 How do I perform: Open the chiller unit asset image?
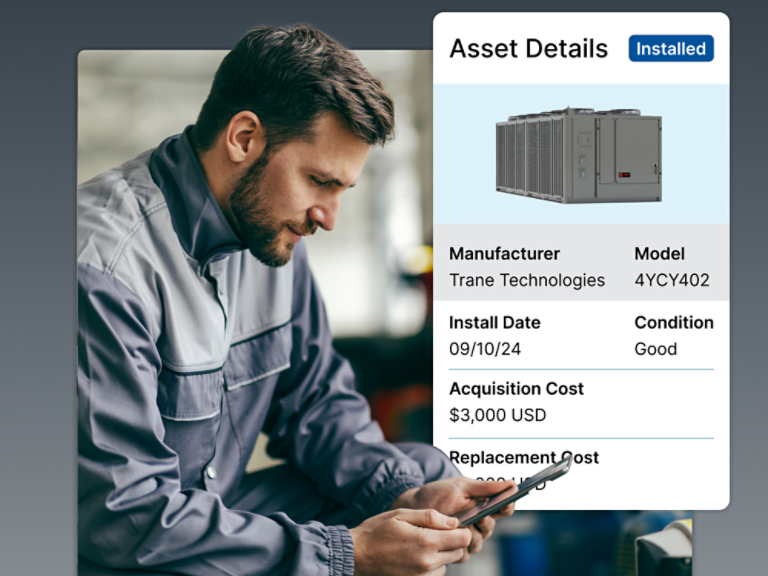pos(579,155)
